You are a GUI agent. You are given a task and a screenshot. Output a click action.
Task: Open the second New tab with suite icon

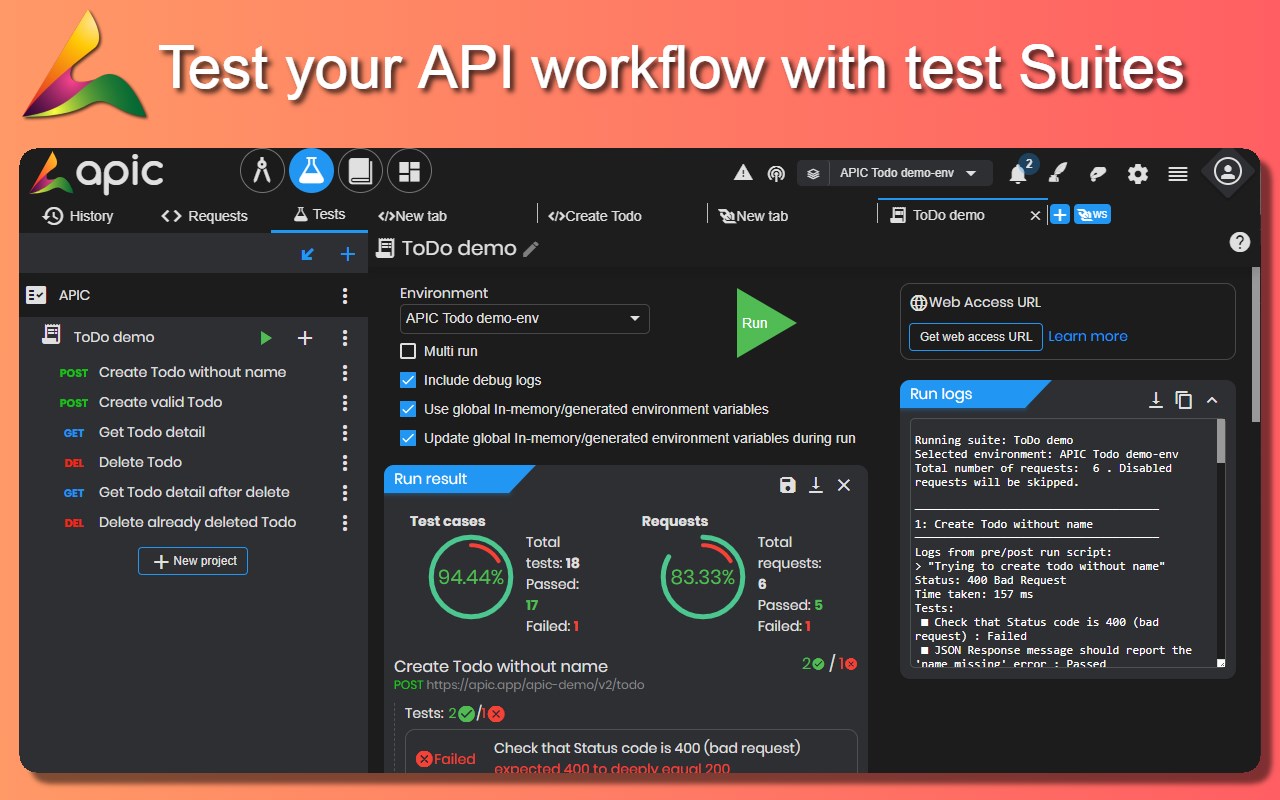[754, 216]
